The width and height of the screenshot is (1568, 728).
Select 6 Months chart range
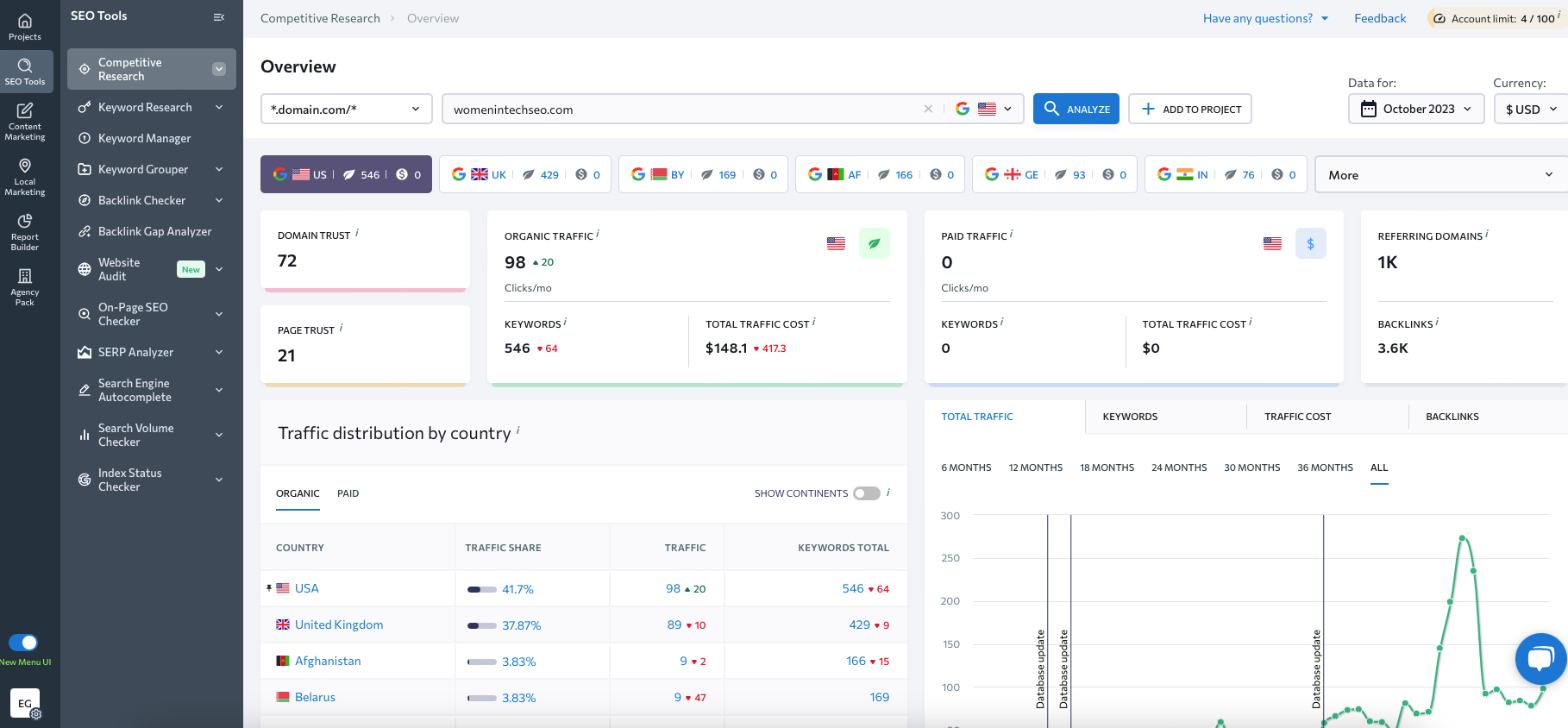pos(966,468)
